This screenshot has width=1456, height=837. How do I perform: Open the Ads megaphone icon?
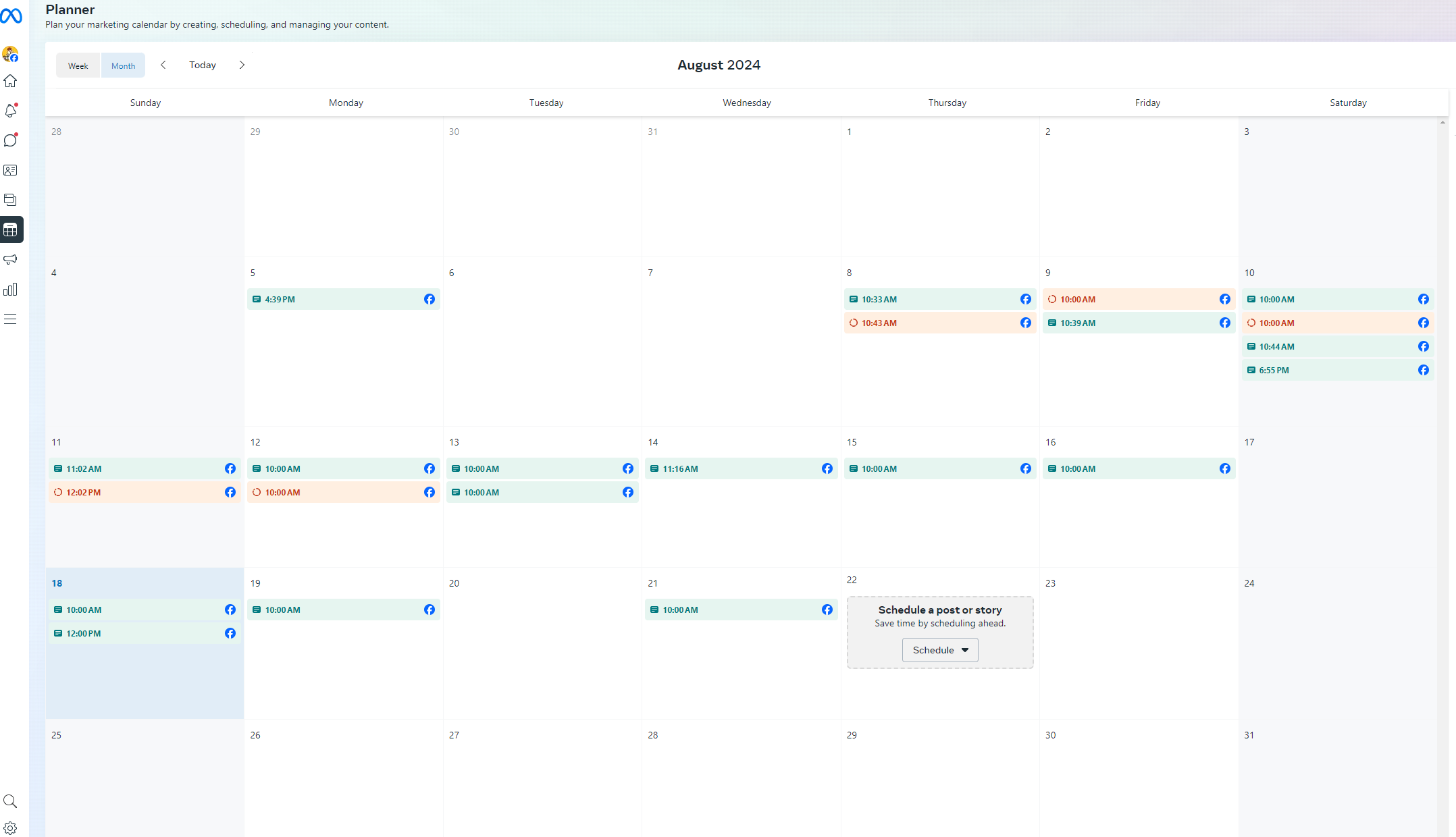point(10,259)
